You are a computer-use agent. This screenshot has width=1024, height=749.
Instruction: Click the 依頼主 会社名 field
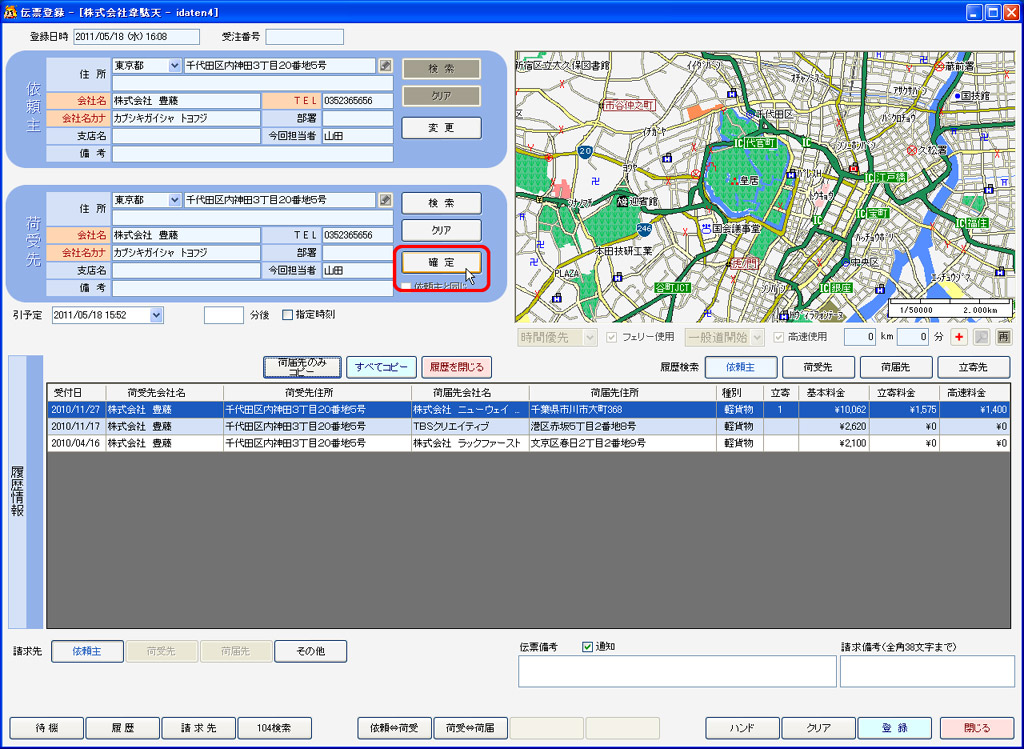click(186, 101)
